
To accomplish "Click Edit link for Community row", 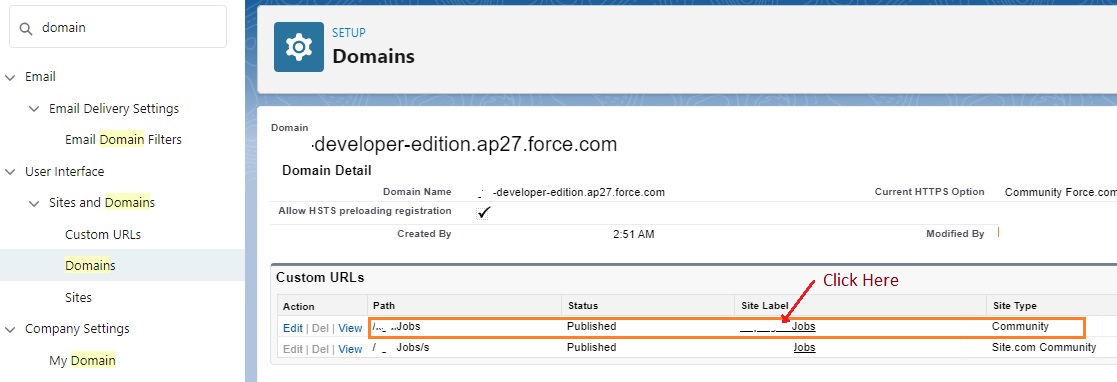I will click(293, 328).
